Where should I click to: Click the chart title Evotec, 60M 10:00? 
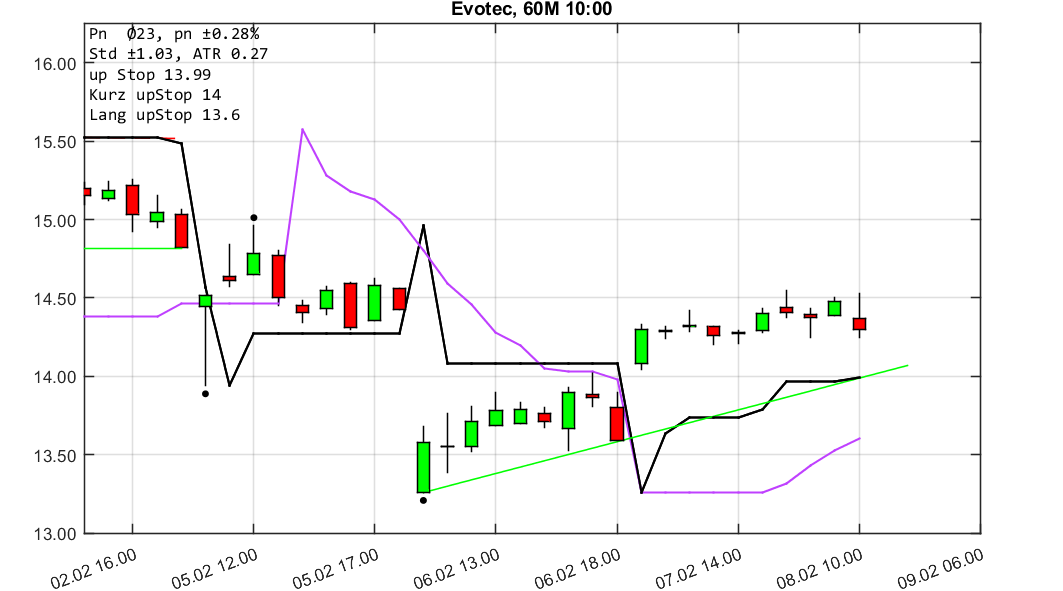point(531,9)
